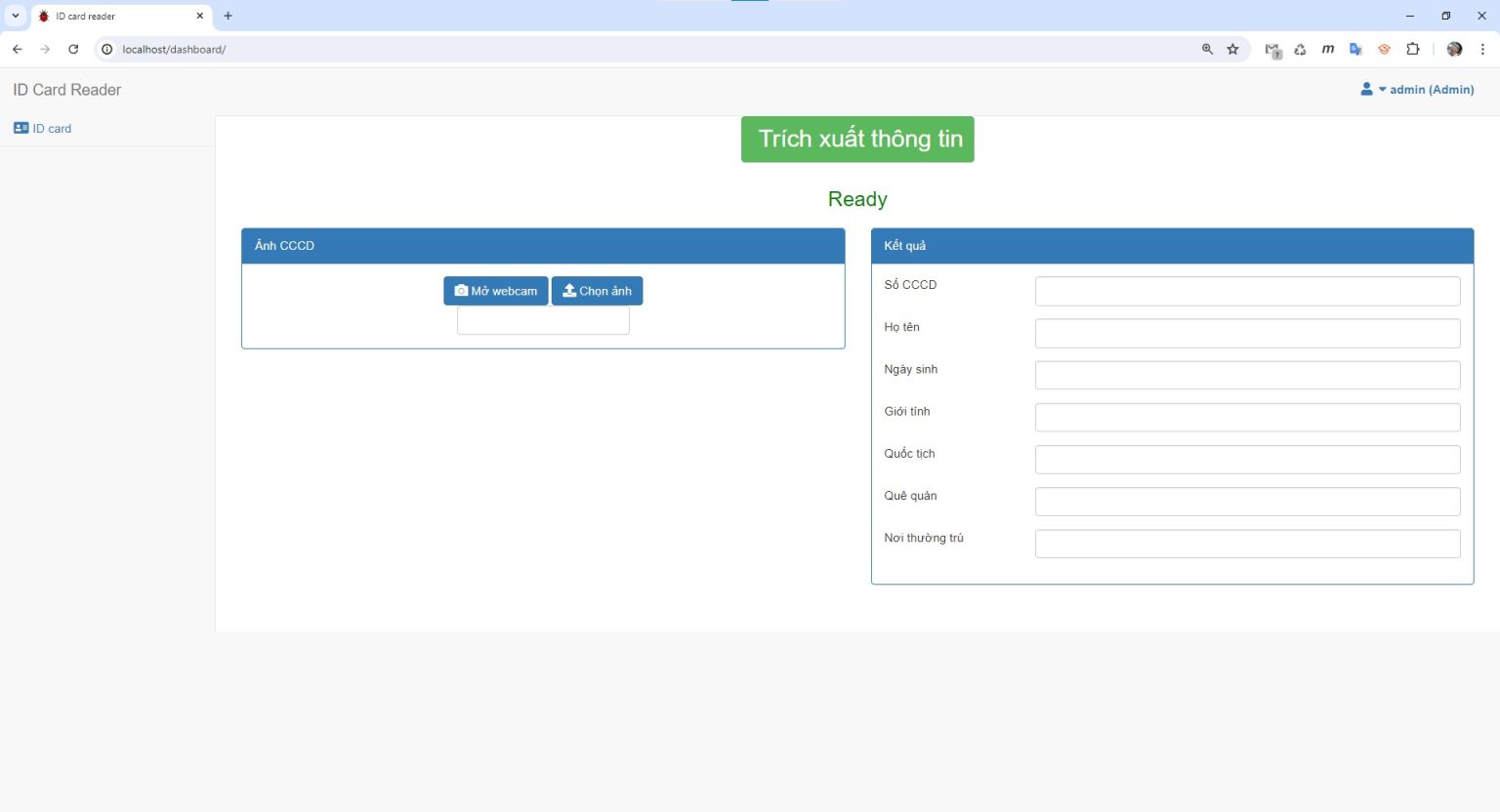Image resolution: width=1500 pixels, height=812 pixels.
Task: Reload the page with the refresh icon
Action: pyautogui.click(x=73, y=49)
